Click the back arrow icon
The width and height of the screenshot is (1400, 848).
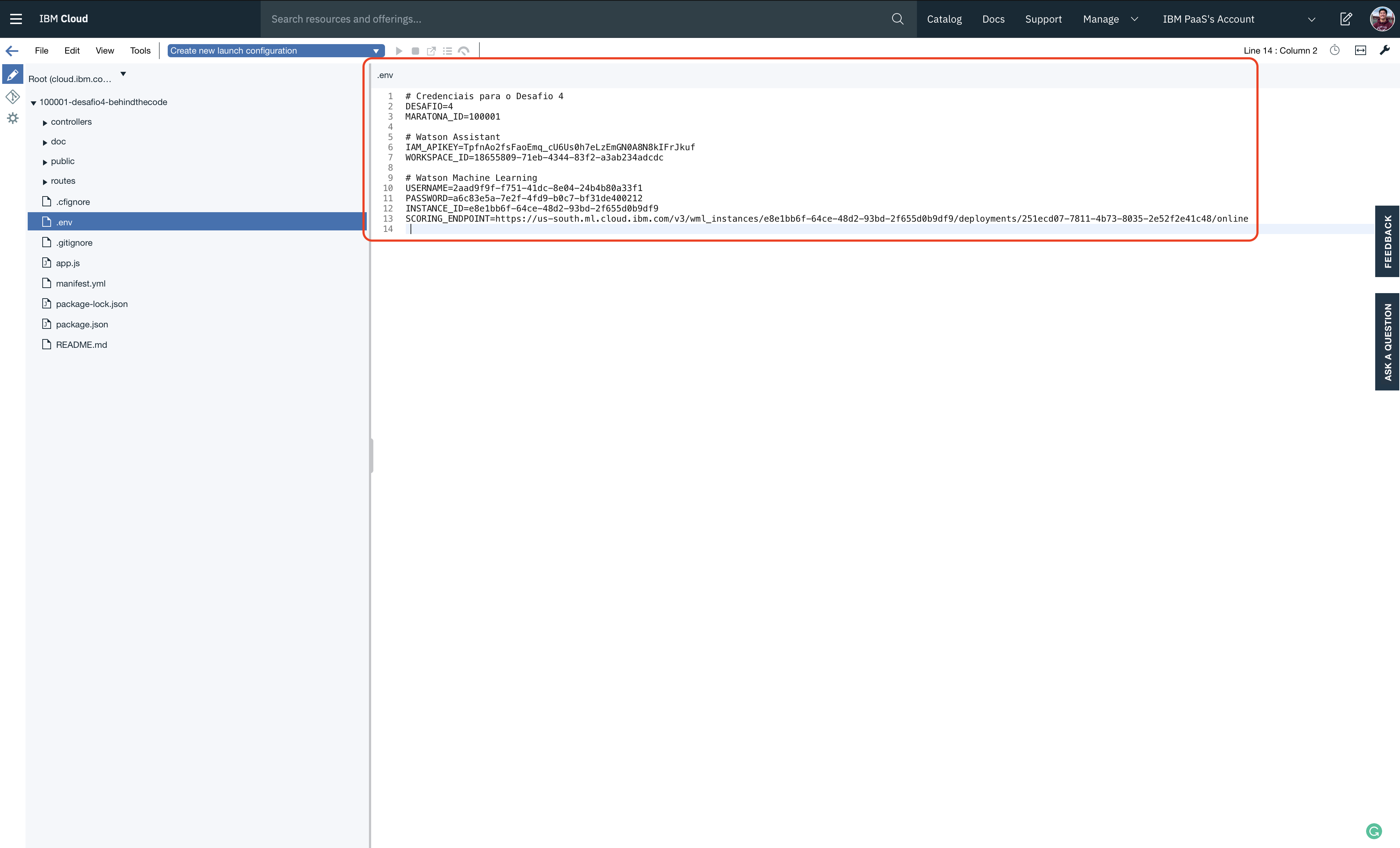click(x=12, y=51)
